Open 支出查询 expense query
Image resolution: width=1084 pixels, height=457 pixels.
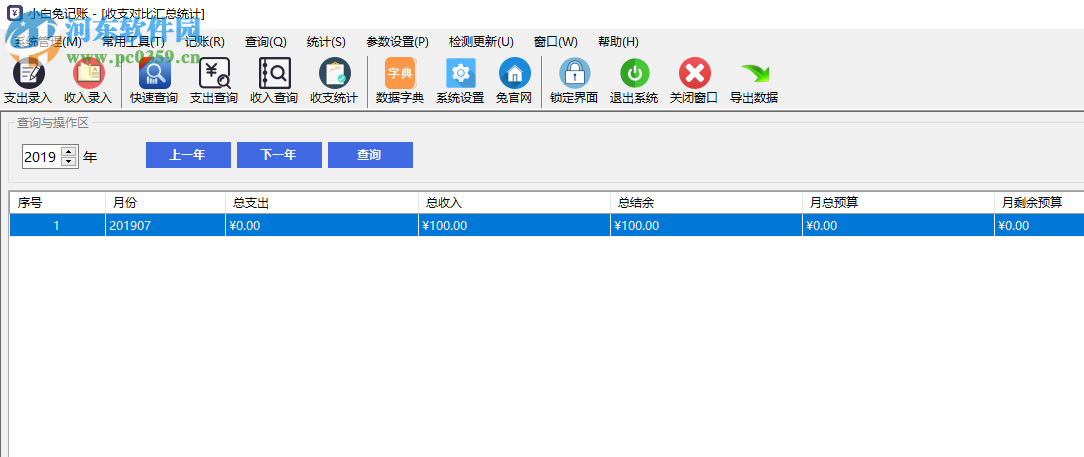point(214,81)
